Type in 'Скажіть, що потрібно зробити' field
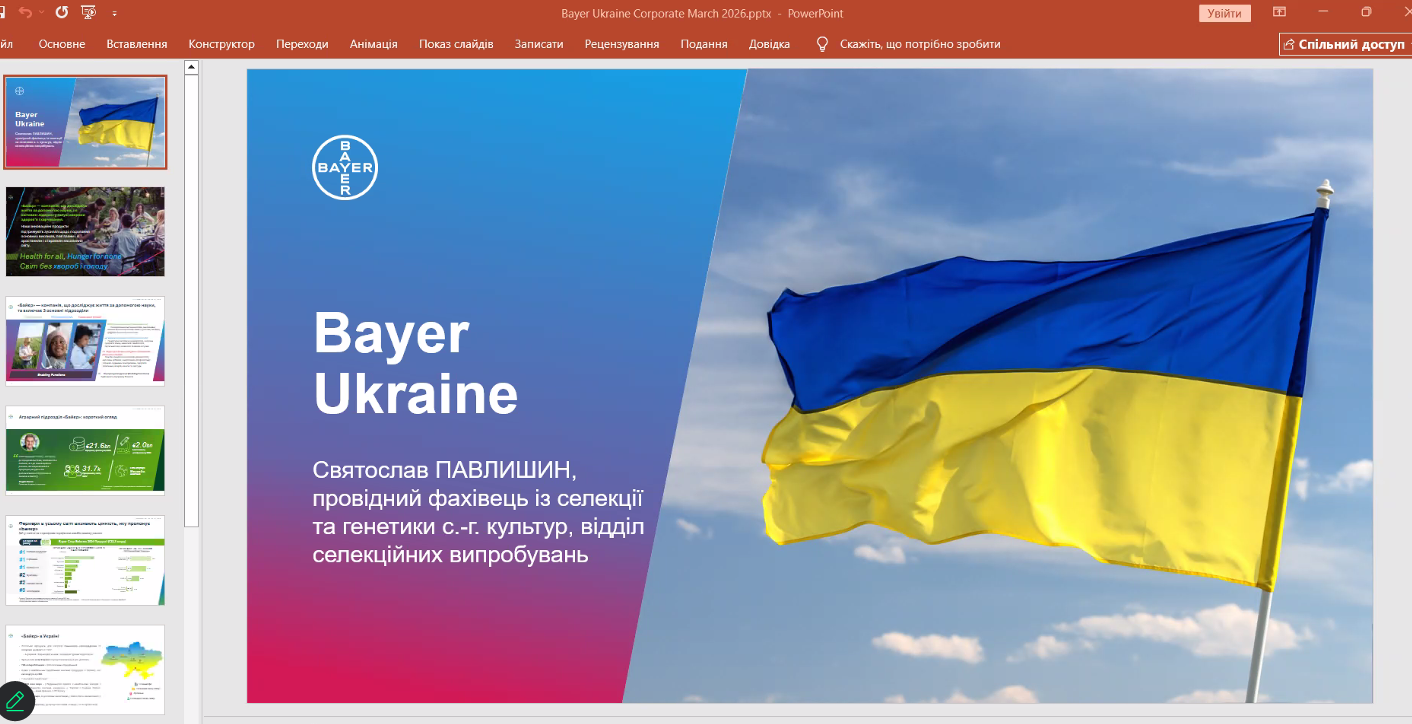 tap(919, 44)
